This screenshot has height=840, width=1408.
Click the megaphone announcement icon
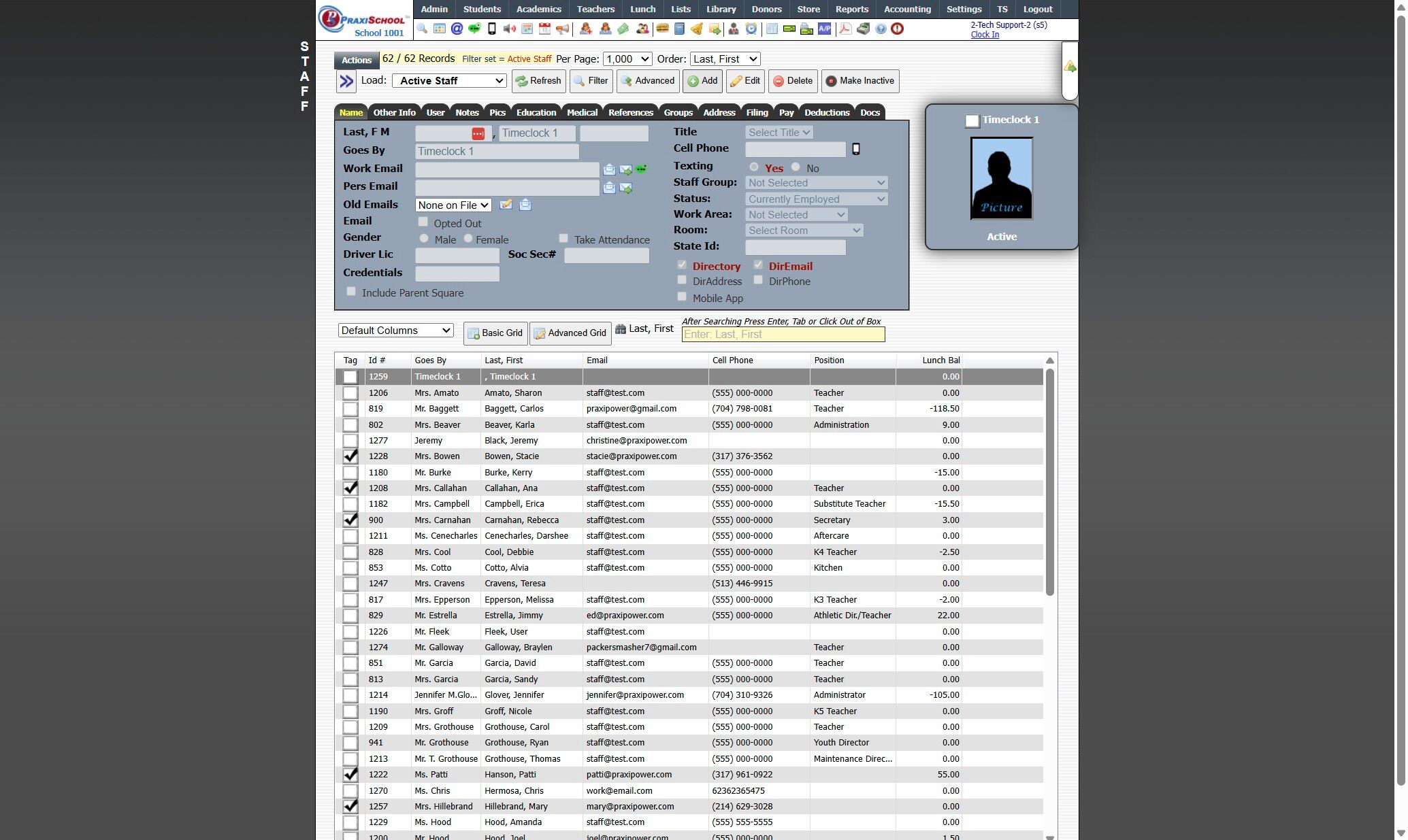click(562, 29)
